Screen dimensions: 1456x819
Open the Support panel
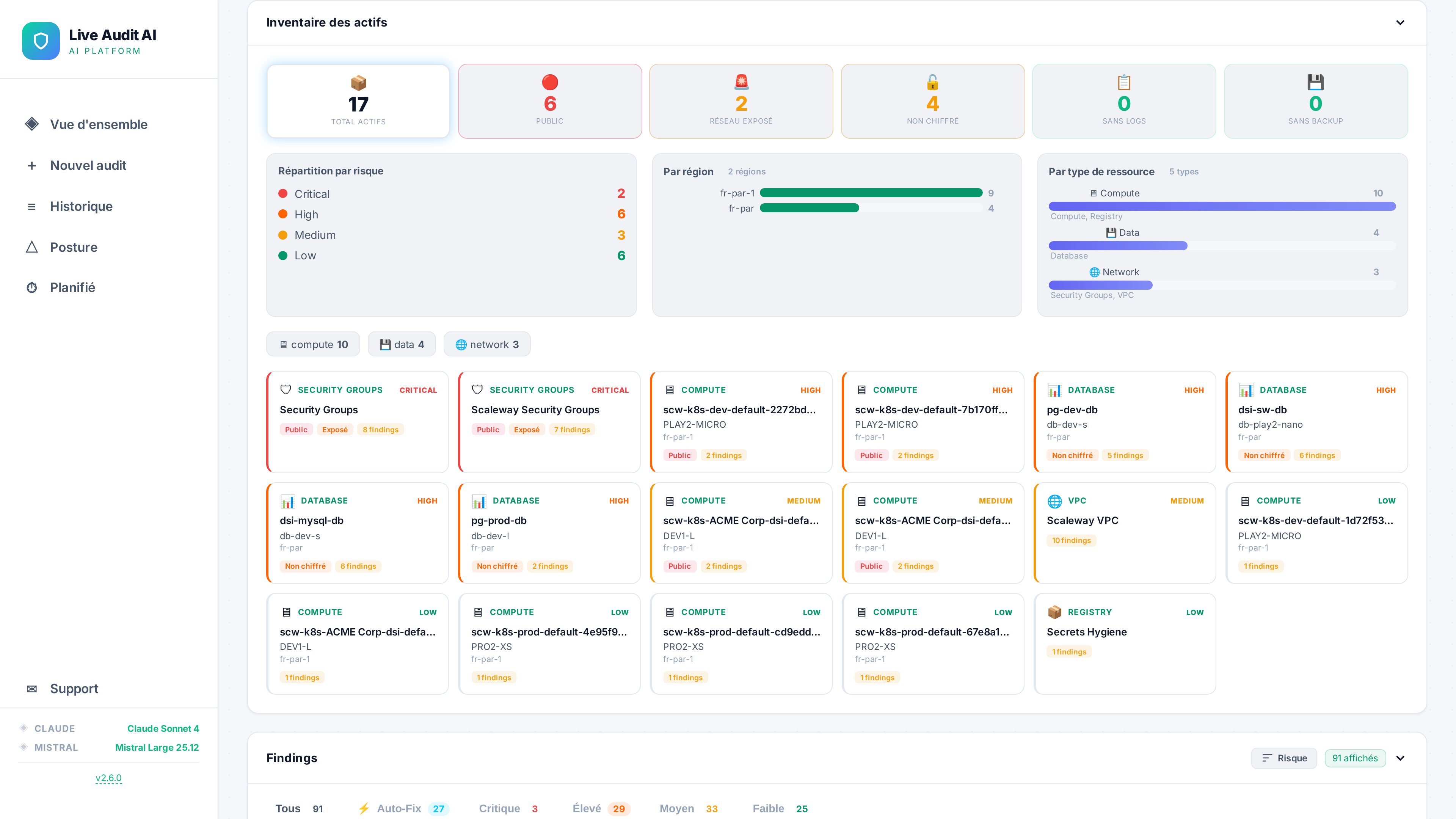[74, 689]
